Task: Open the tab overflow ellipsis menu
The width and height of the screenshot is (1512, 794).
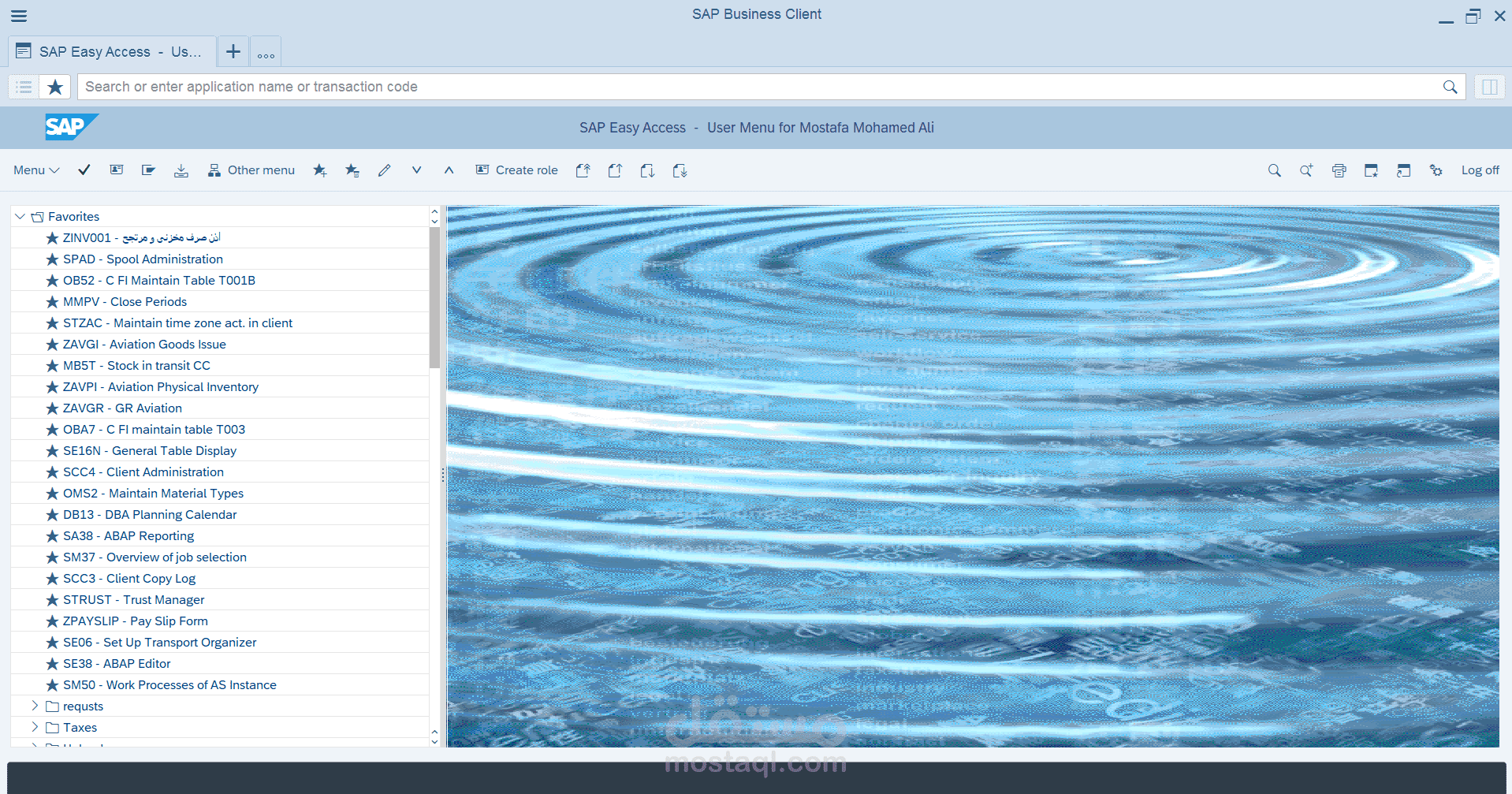Action: pos(266,52)
